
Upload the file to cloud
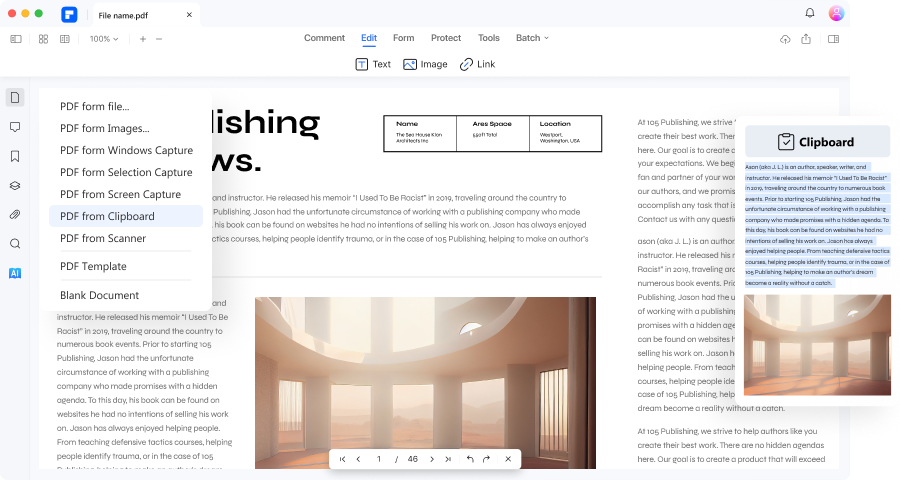click(785, 39)
